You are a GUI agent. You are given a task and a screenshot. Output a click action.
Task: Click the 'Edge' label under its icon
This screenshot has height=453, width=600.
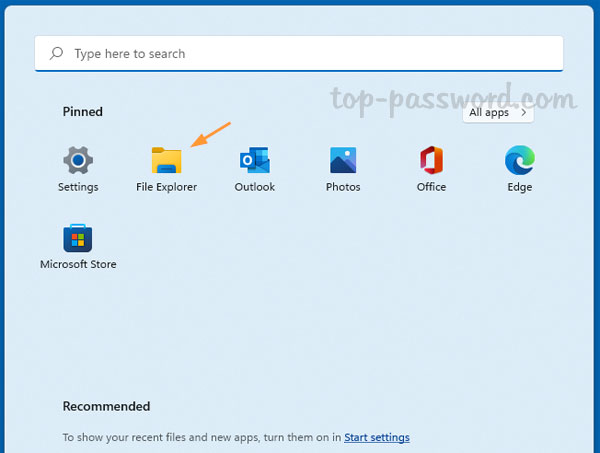(x=519, y=187)
